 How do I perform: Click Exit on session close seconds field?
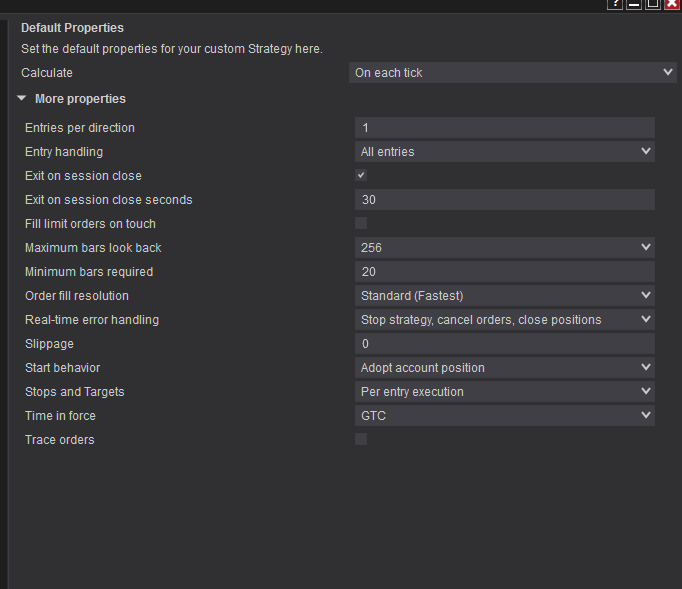(x=505, y=200)
